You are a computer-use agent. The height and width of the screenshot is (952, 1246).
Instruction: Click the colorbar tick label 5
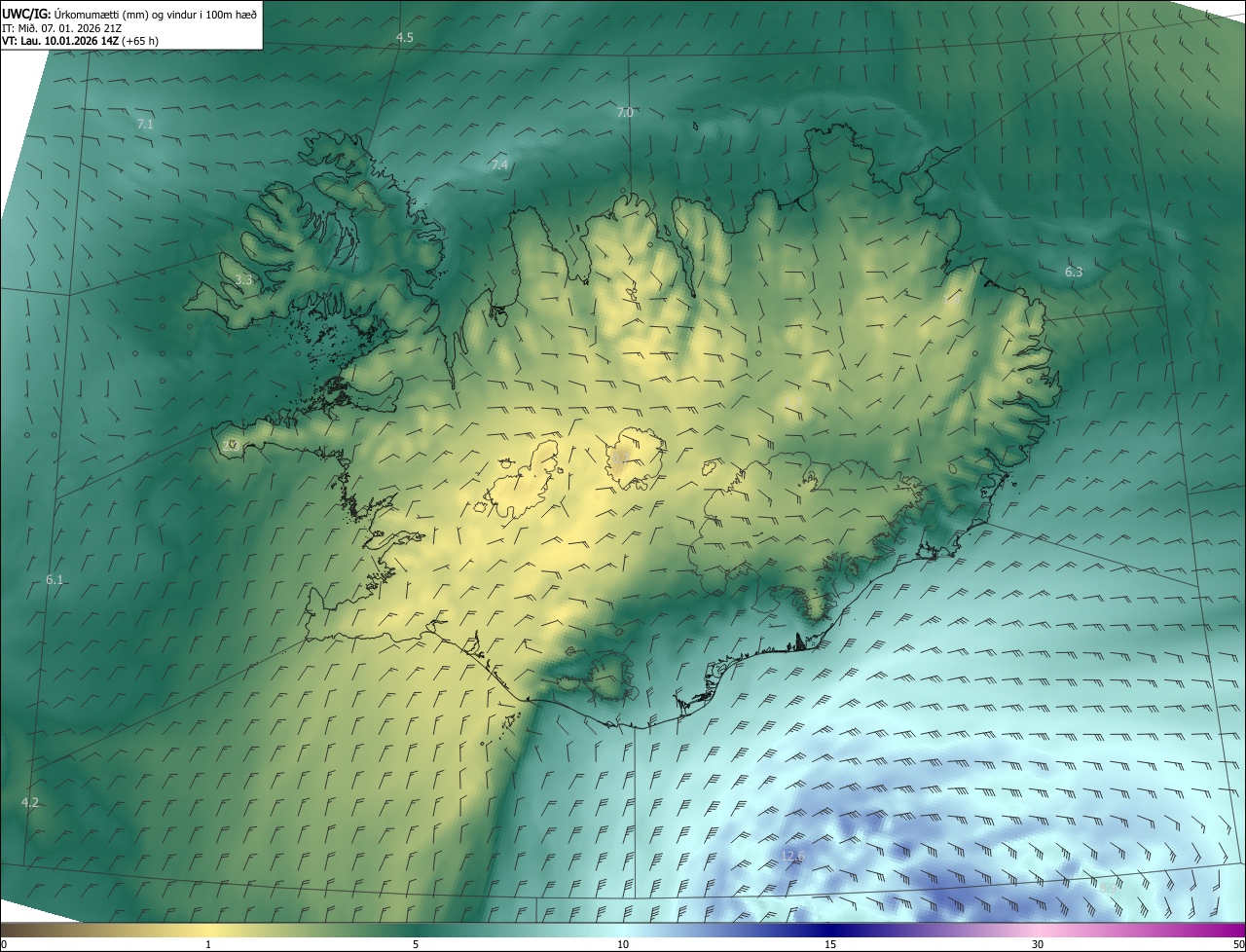point(416,944)
